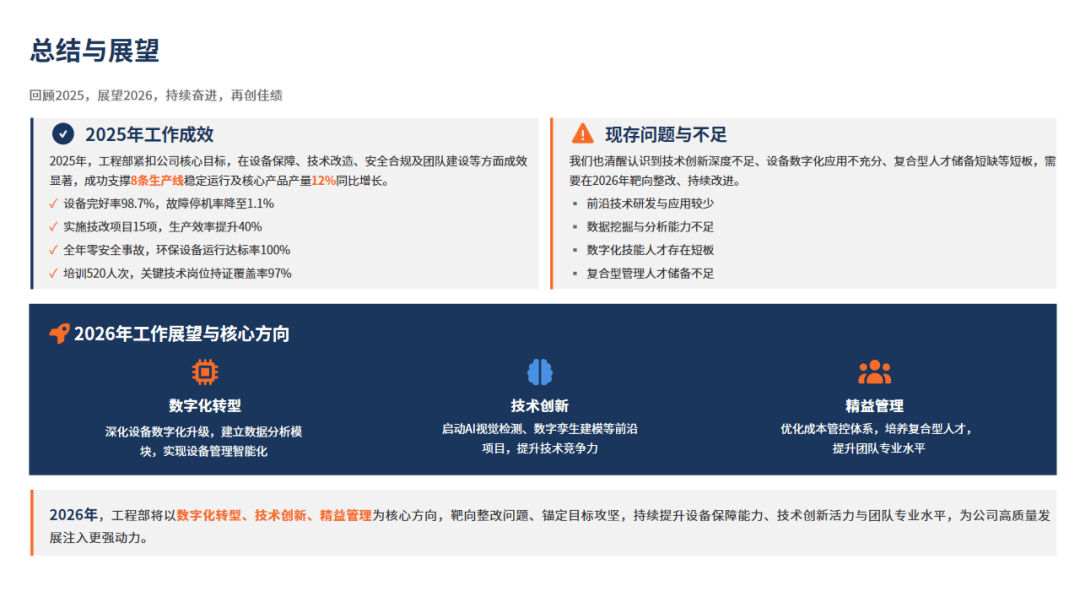Click the orange 12% growth figure

(x=323, y=181)
